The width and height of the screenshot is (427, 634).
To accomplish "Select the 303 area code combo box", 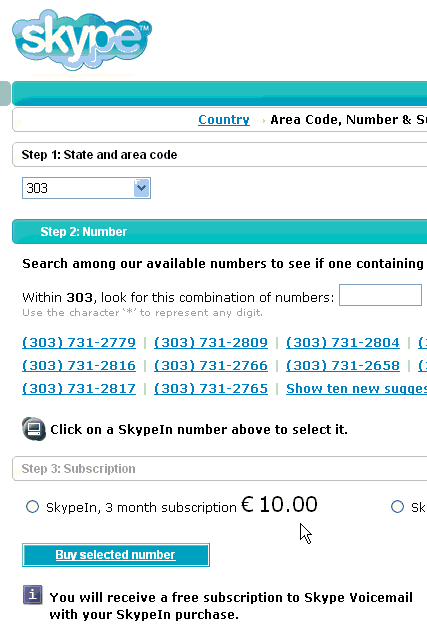I will (x=87, y=188).
